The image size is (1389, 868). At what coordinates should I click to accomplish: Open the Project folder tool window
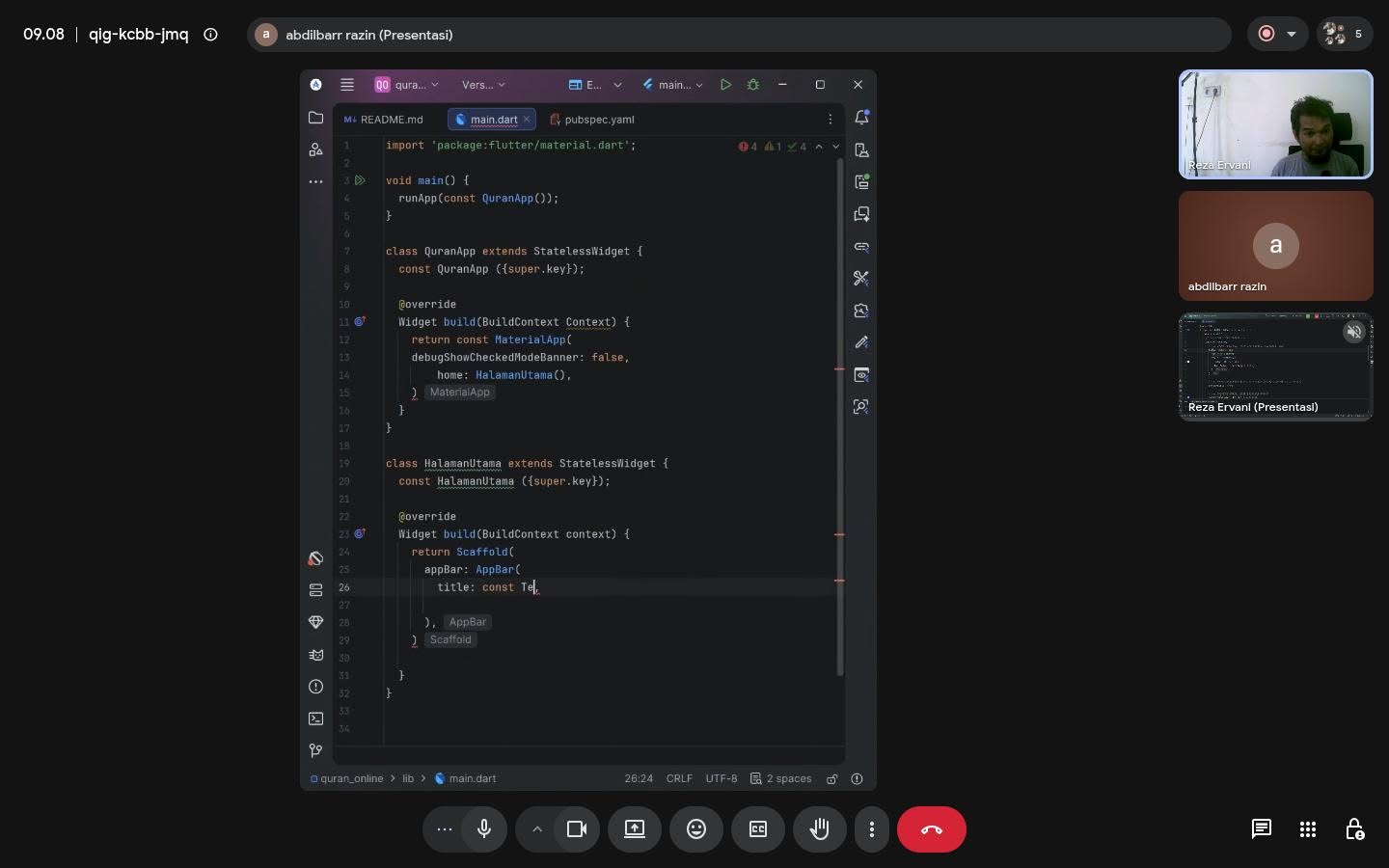(x=315, y=118)
